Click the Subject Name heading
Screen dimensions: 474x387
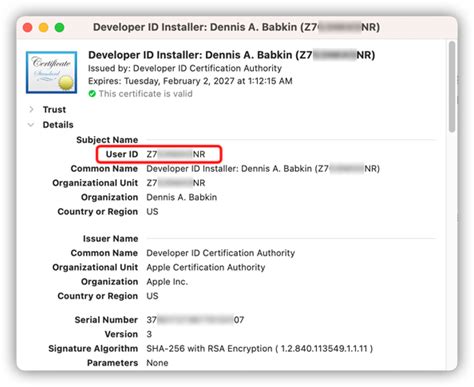click(107, 140)
